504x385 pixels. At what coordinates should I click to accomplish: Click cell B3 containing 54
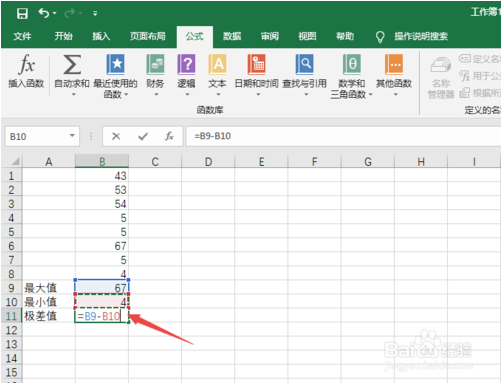click(102, 203)
